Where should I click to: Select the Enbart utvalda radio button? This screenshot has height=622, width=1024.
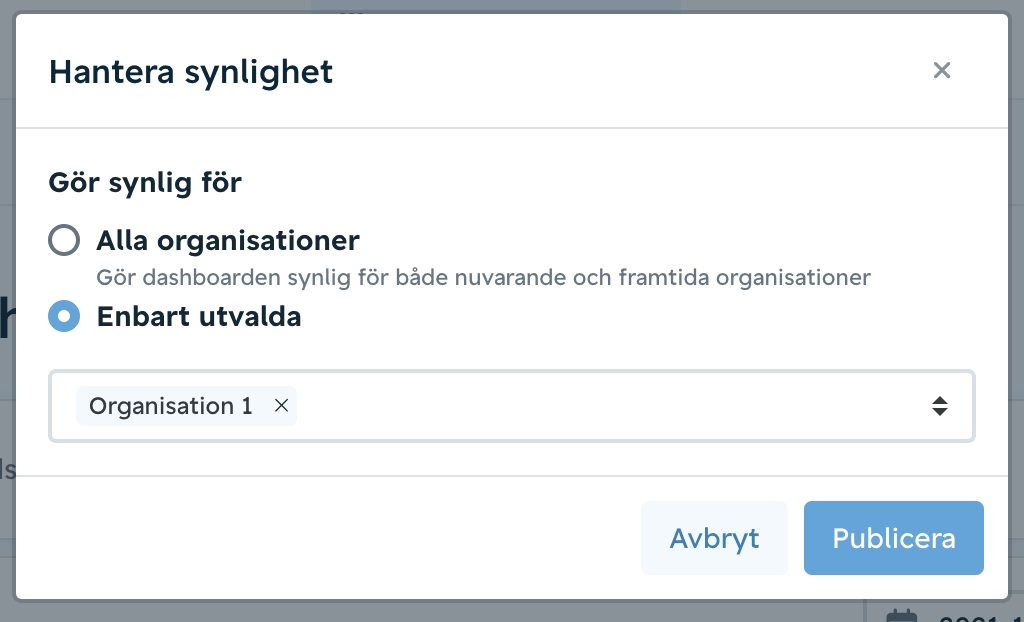(x=64, y=316)
